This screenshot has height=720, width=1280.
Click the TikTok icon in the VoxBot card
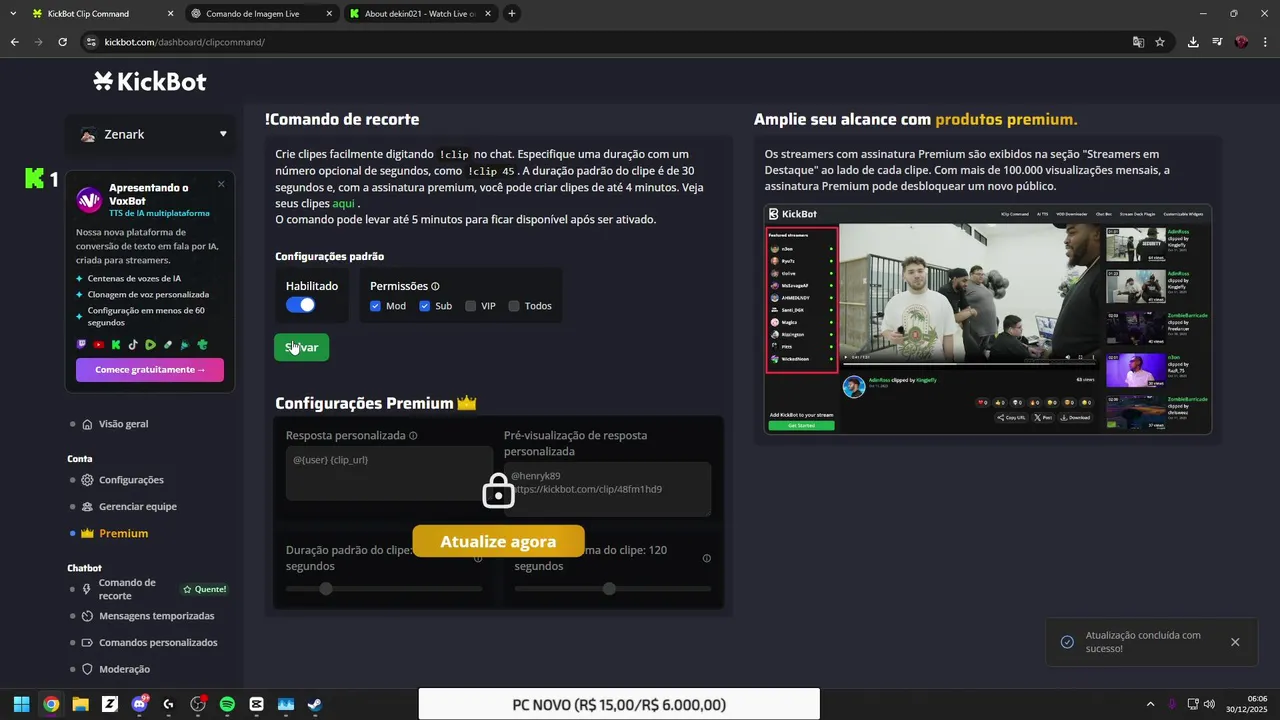point(133,344)
